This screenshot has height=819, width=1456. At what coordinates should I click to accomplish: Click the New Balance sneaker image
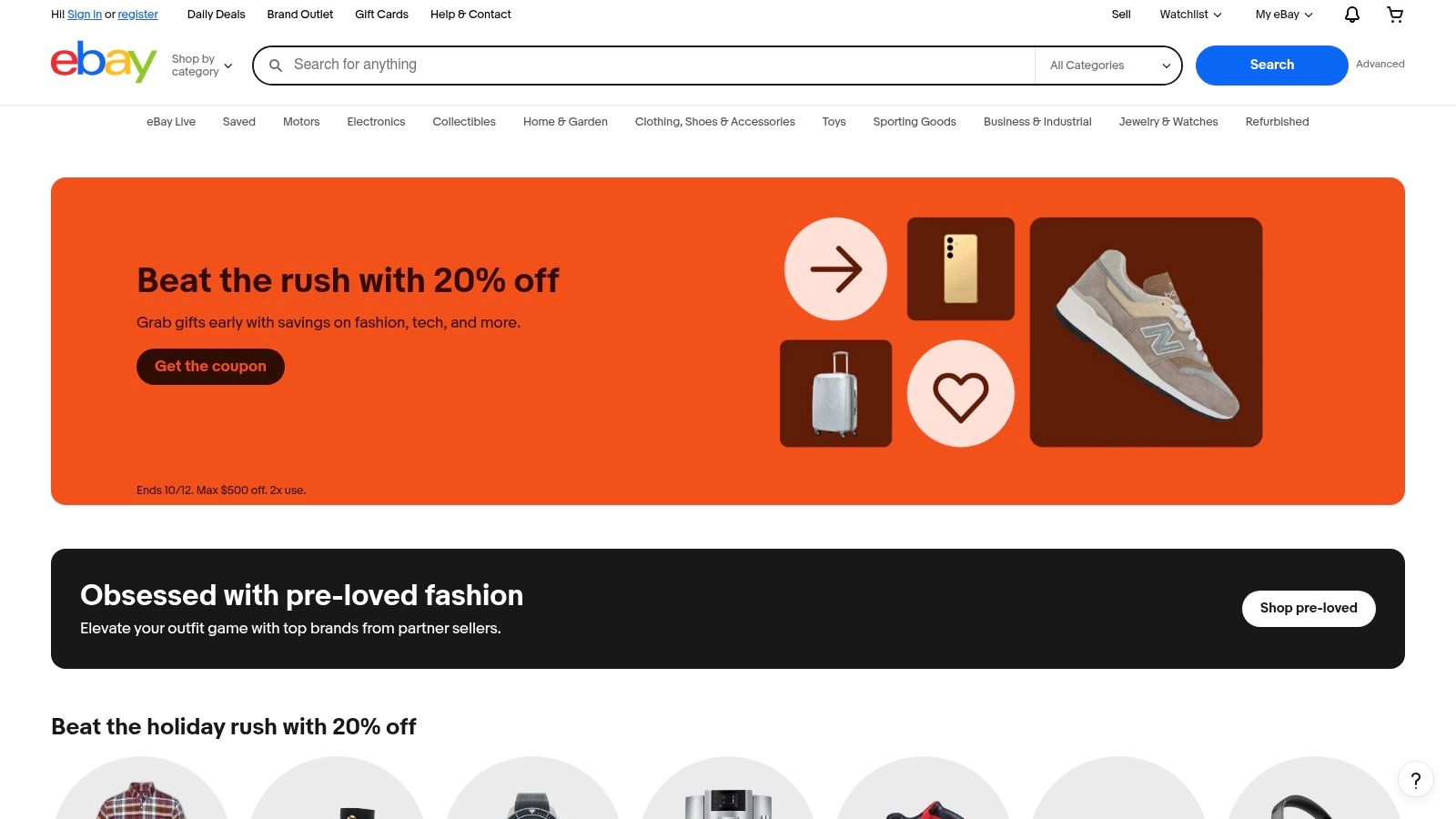point(1146,332)
